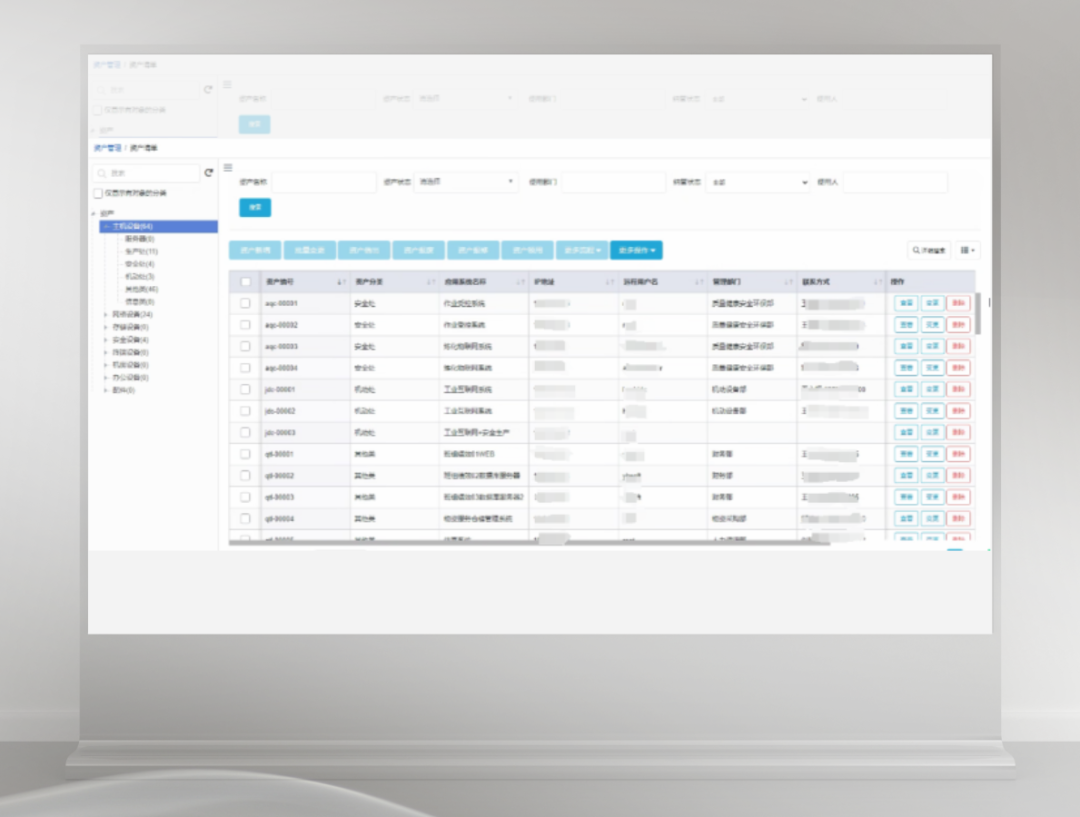The image size is (1080, 817).
Task: Expand the tree node with count (34)
Action: 106,315
